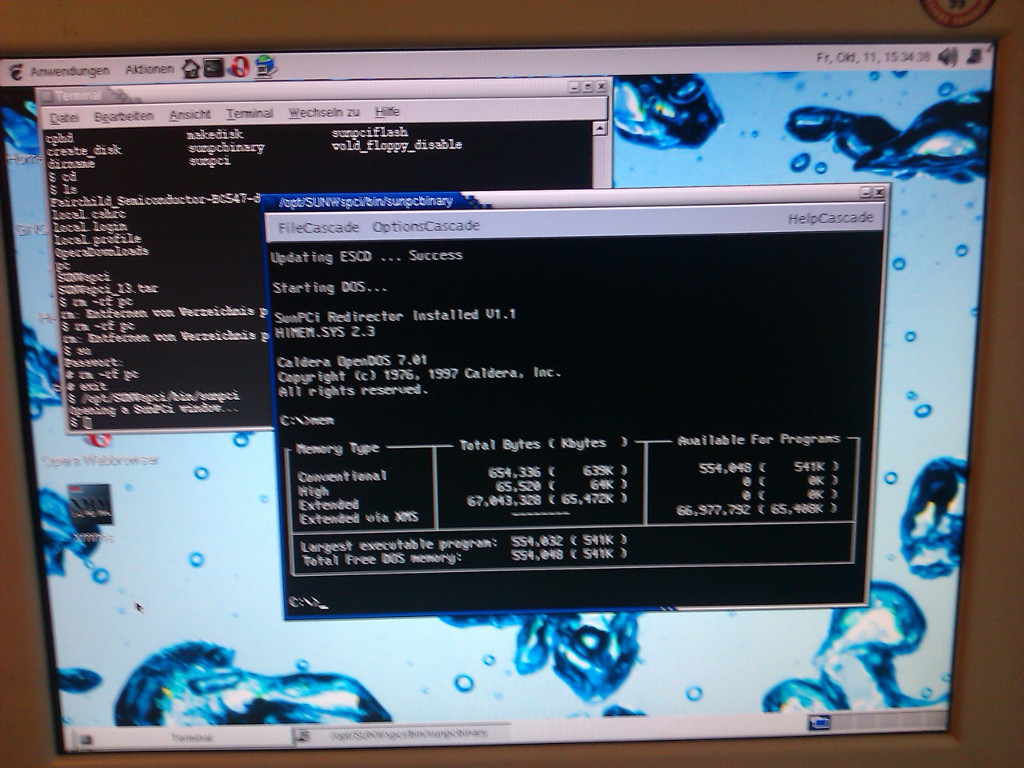Viewport: 1024px width, 768px height.
Task: Click 'Largest executable program:' row
Action: tap(462, 543)
